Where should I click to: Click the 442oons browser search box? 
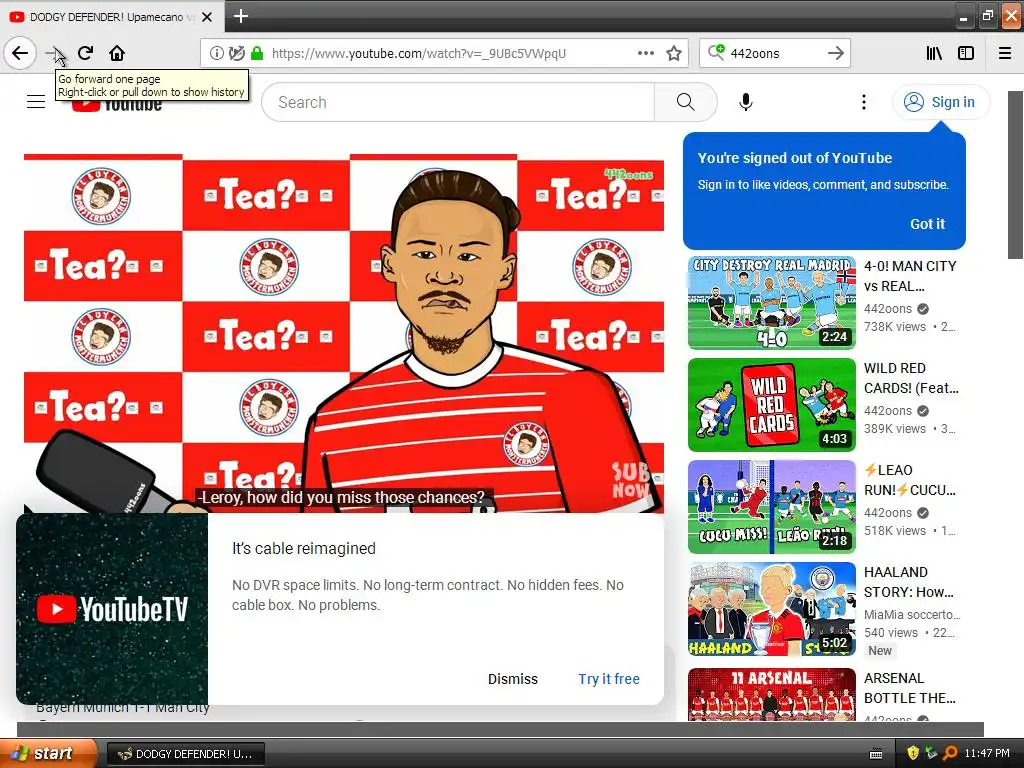775,53
